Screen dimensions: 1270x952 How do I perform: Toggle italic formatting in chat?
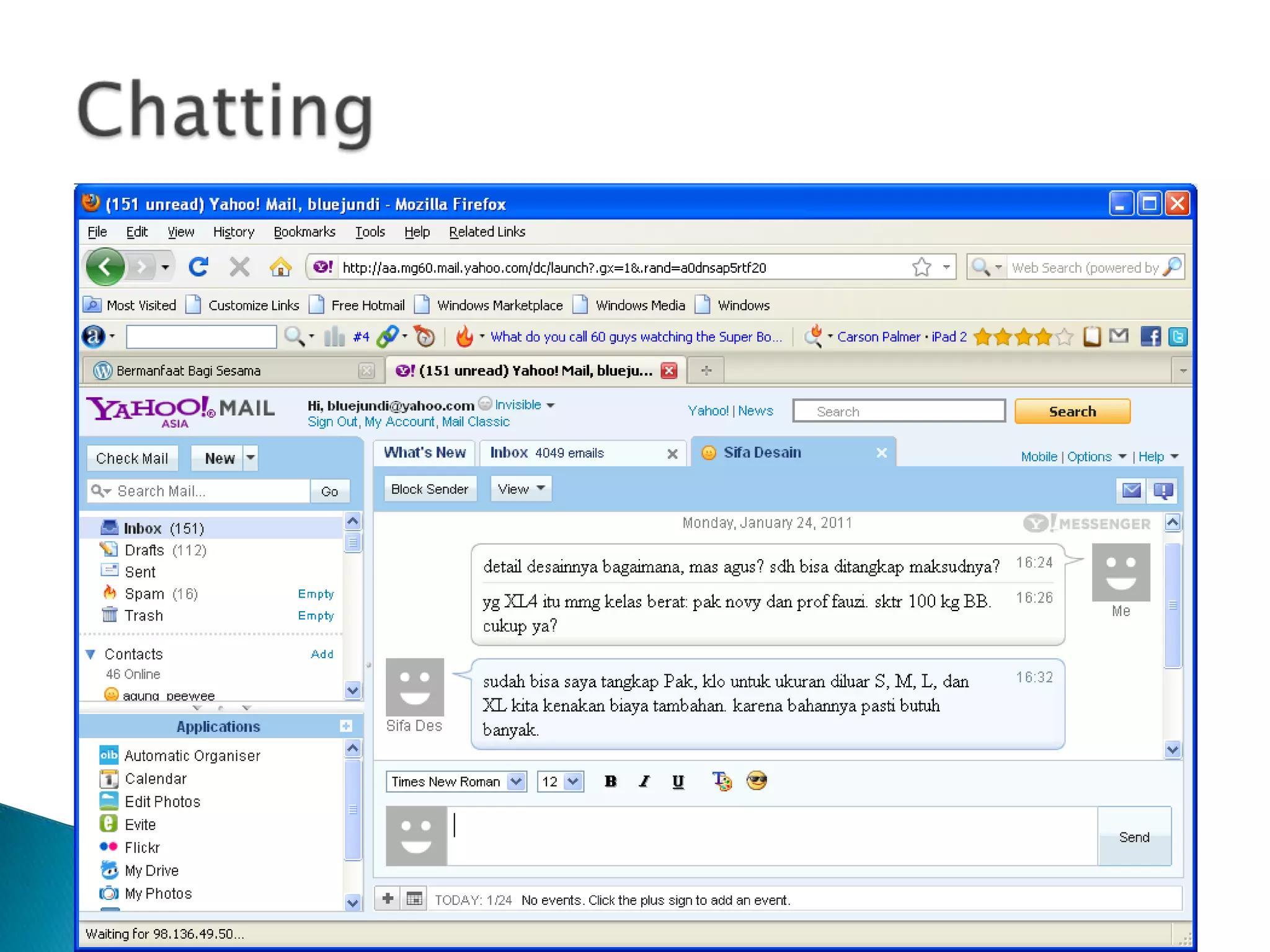pos(644,781)
